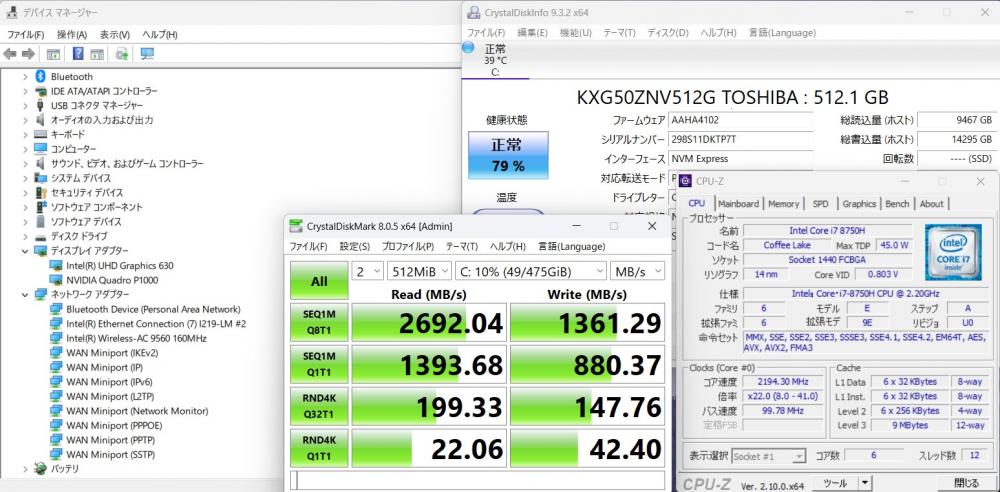
Task: Expand the battery node
Action: (x=25, y=469)
